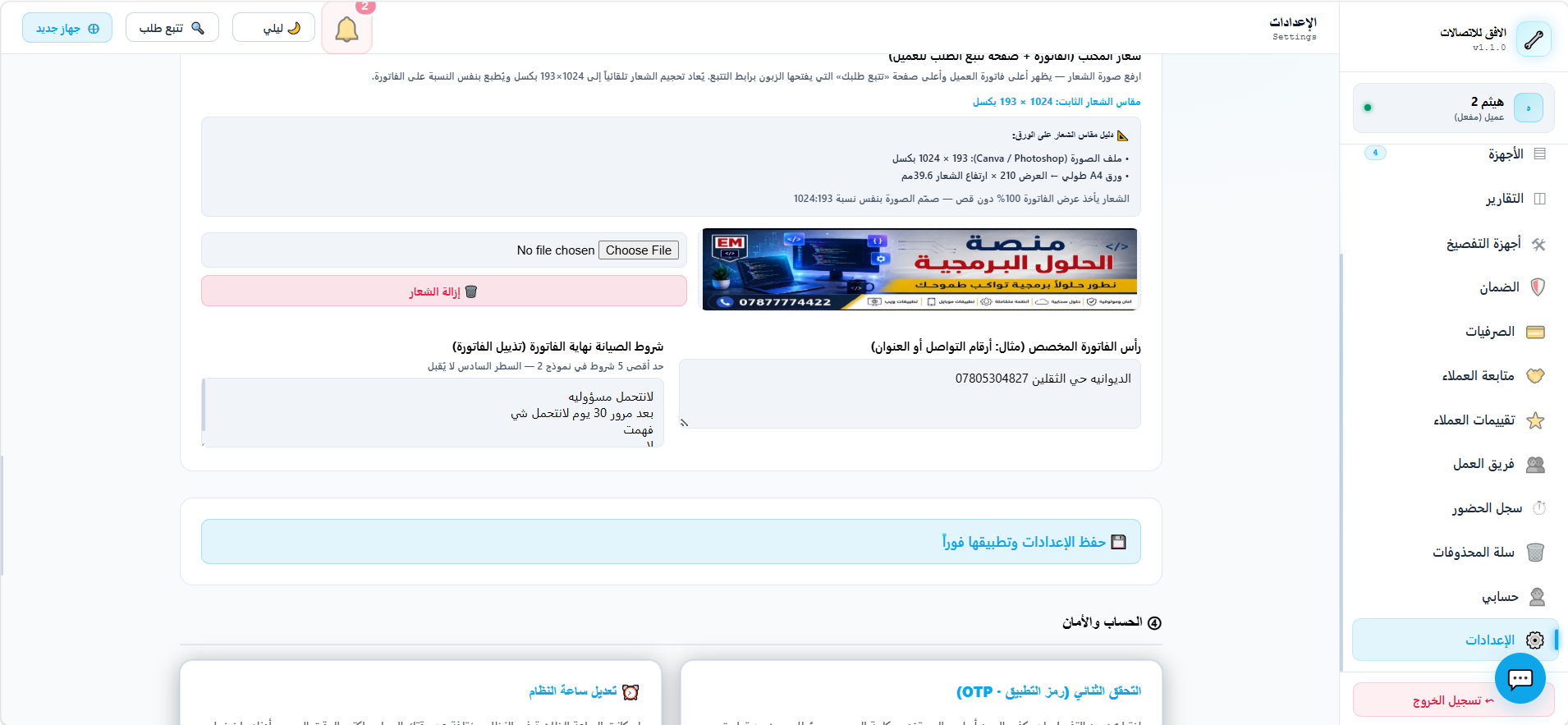
Task: Click التحقق الثنائي OTP card title
Action: click(x=1048, y=692)
